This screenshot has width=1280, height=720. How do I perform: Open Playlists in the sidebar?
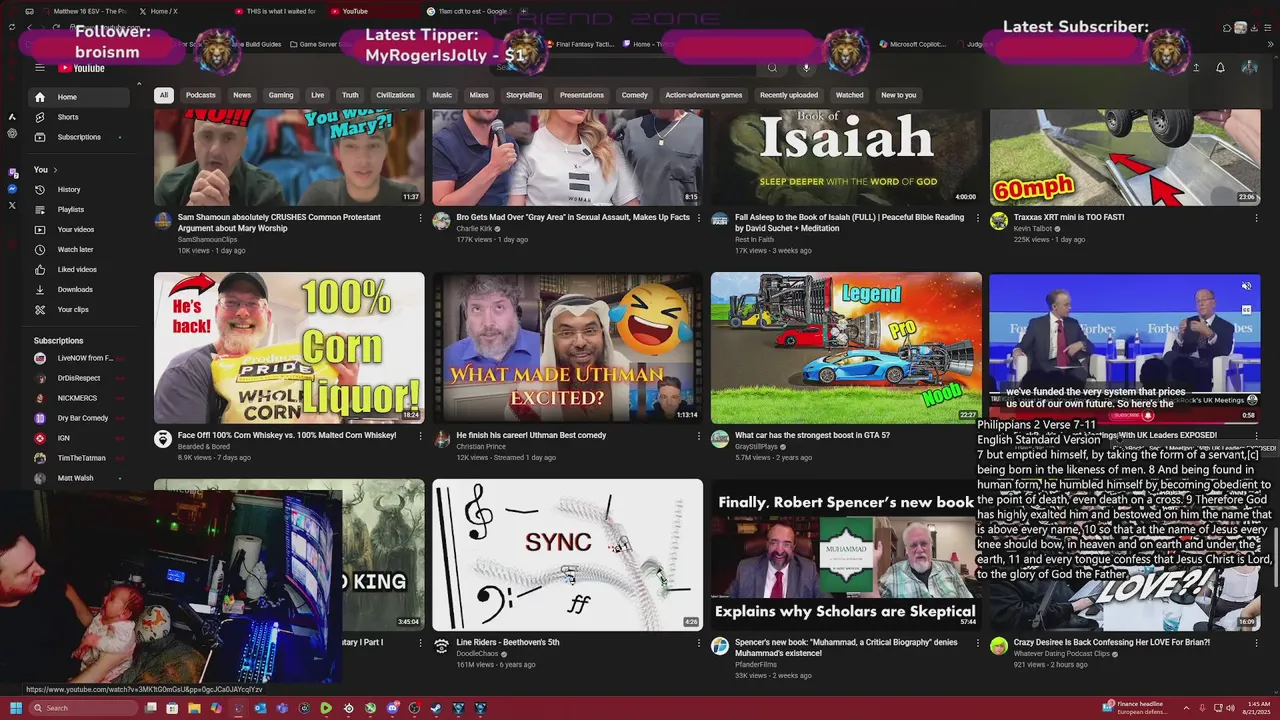click(x=79, y=209)
